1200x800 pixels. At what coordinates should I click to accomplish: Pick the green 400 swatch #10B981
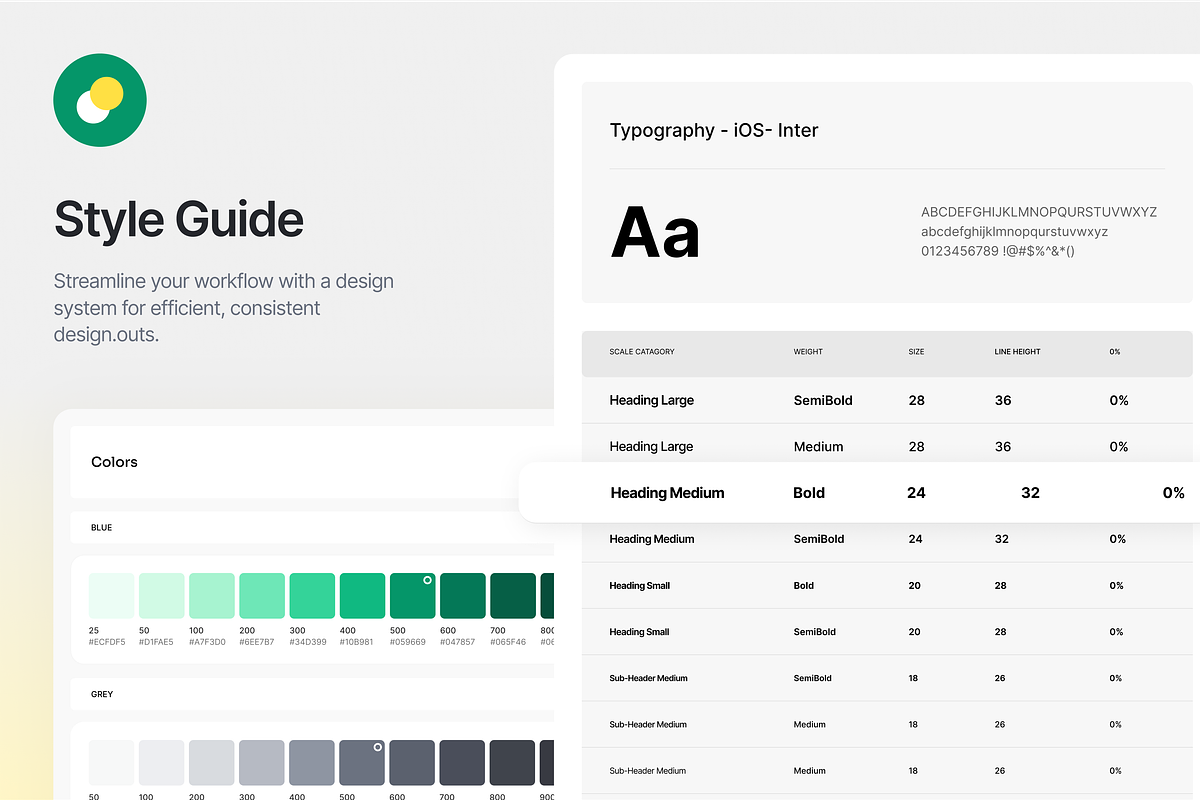(x=362, y=596)
